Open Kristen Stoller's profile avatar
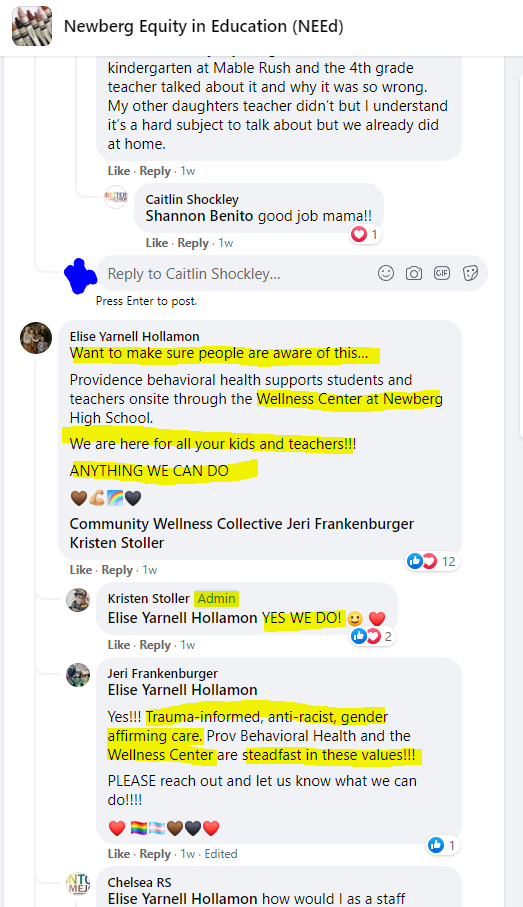The image size is (523, 907). [x=78, y=600]
